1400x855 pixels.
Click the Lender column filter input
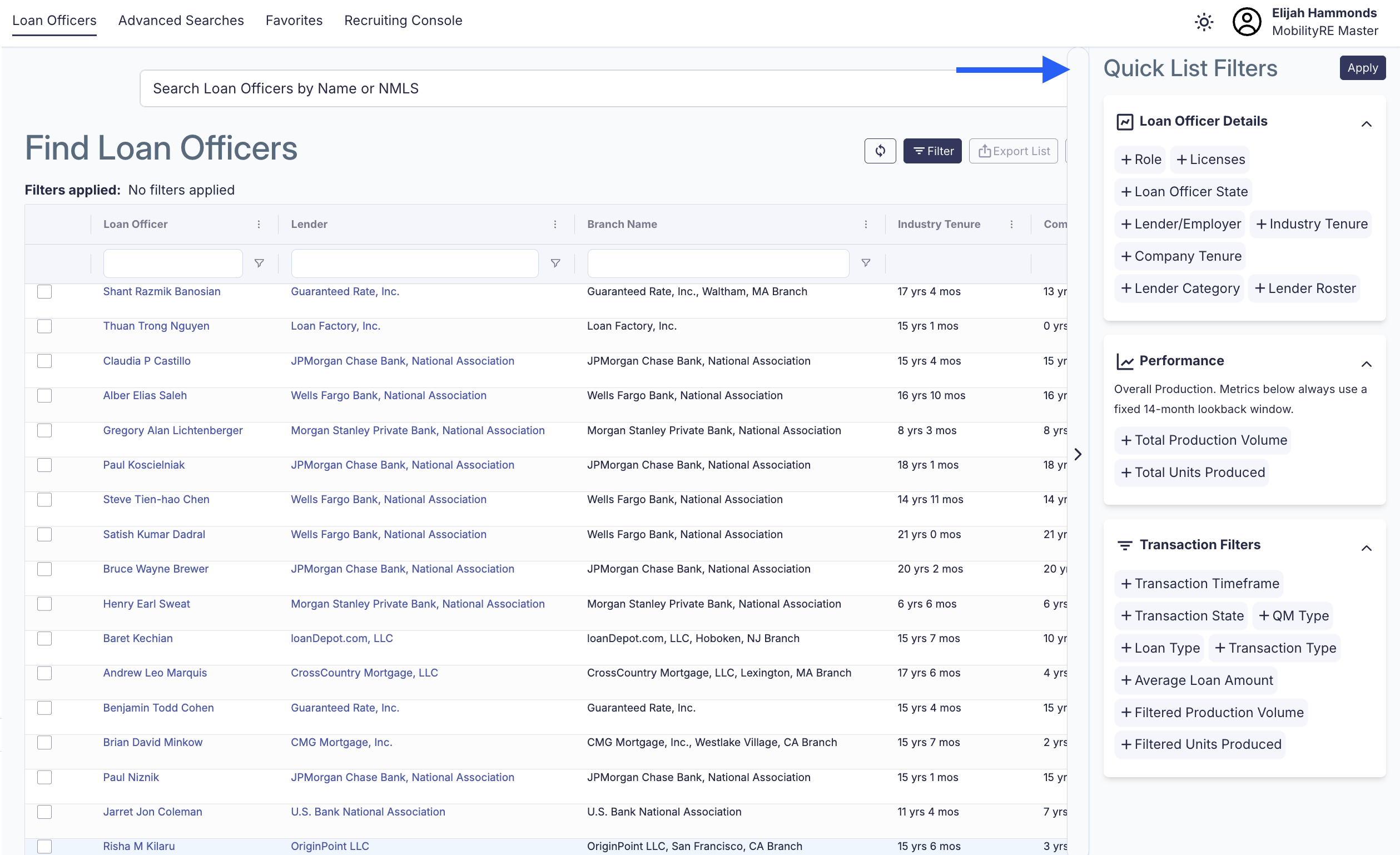tap(414, 263)
